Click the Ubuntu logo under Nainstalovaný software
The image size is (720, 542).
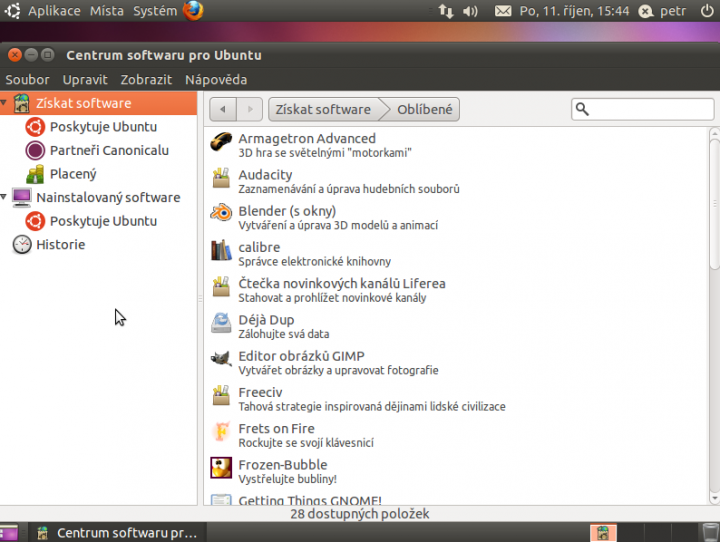coord(35,221)
